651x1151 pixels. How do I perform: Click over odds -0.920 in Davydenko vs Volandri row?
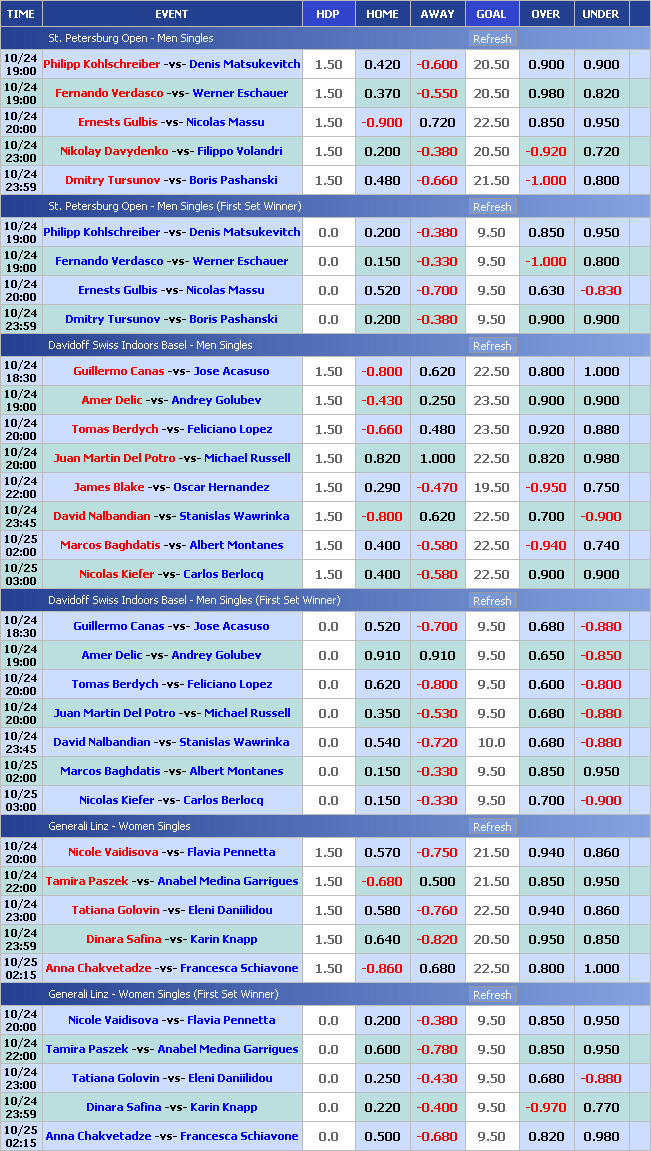(546, 151)
